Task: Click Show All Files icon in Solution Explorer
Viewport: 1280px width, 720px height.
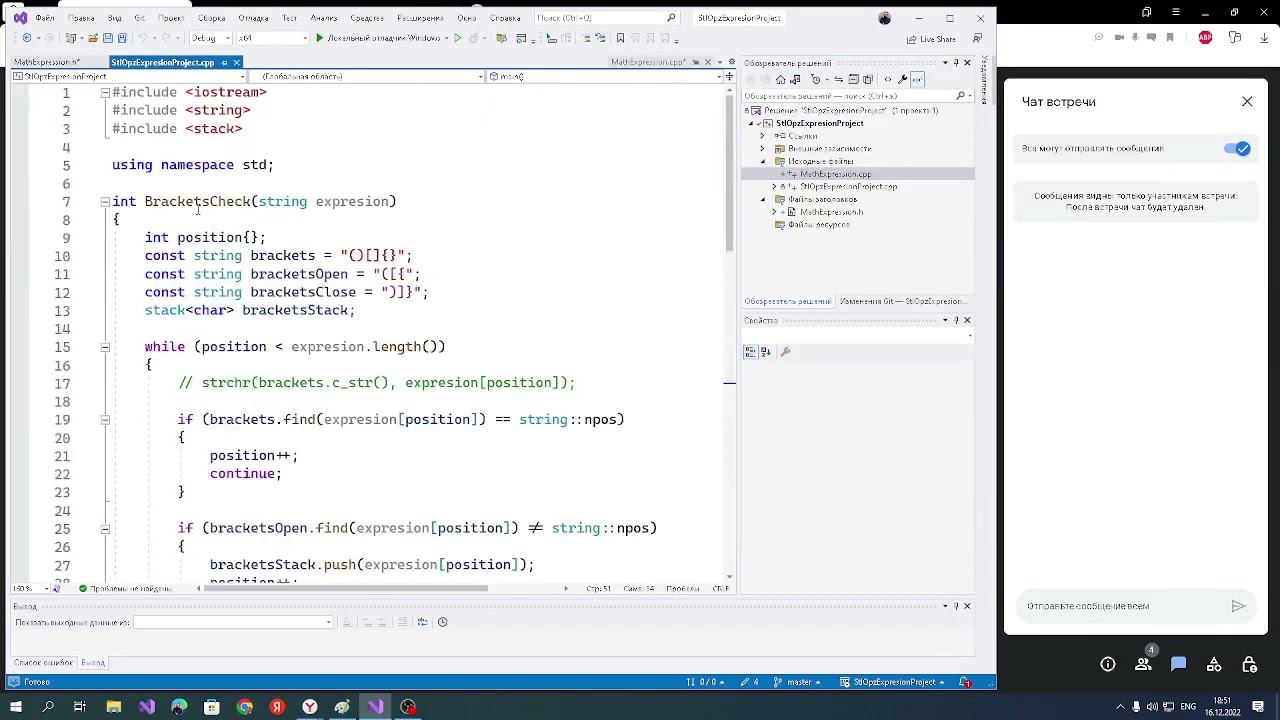Action: (x=867, y=79)
